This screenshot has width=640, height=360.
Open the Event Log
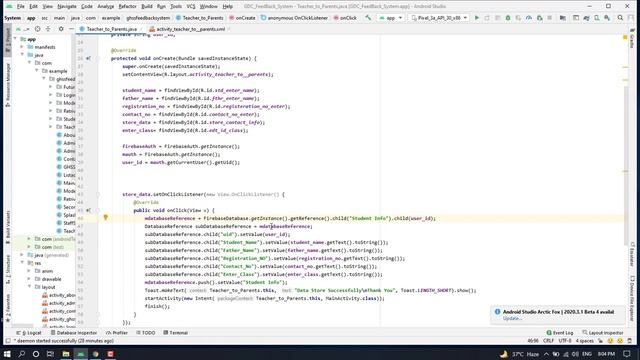point(560,333)
